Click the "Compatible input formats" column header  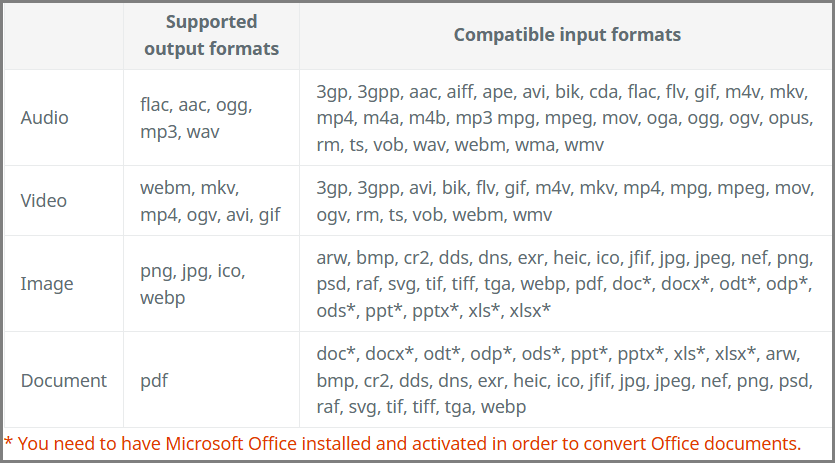click(567, 35)
